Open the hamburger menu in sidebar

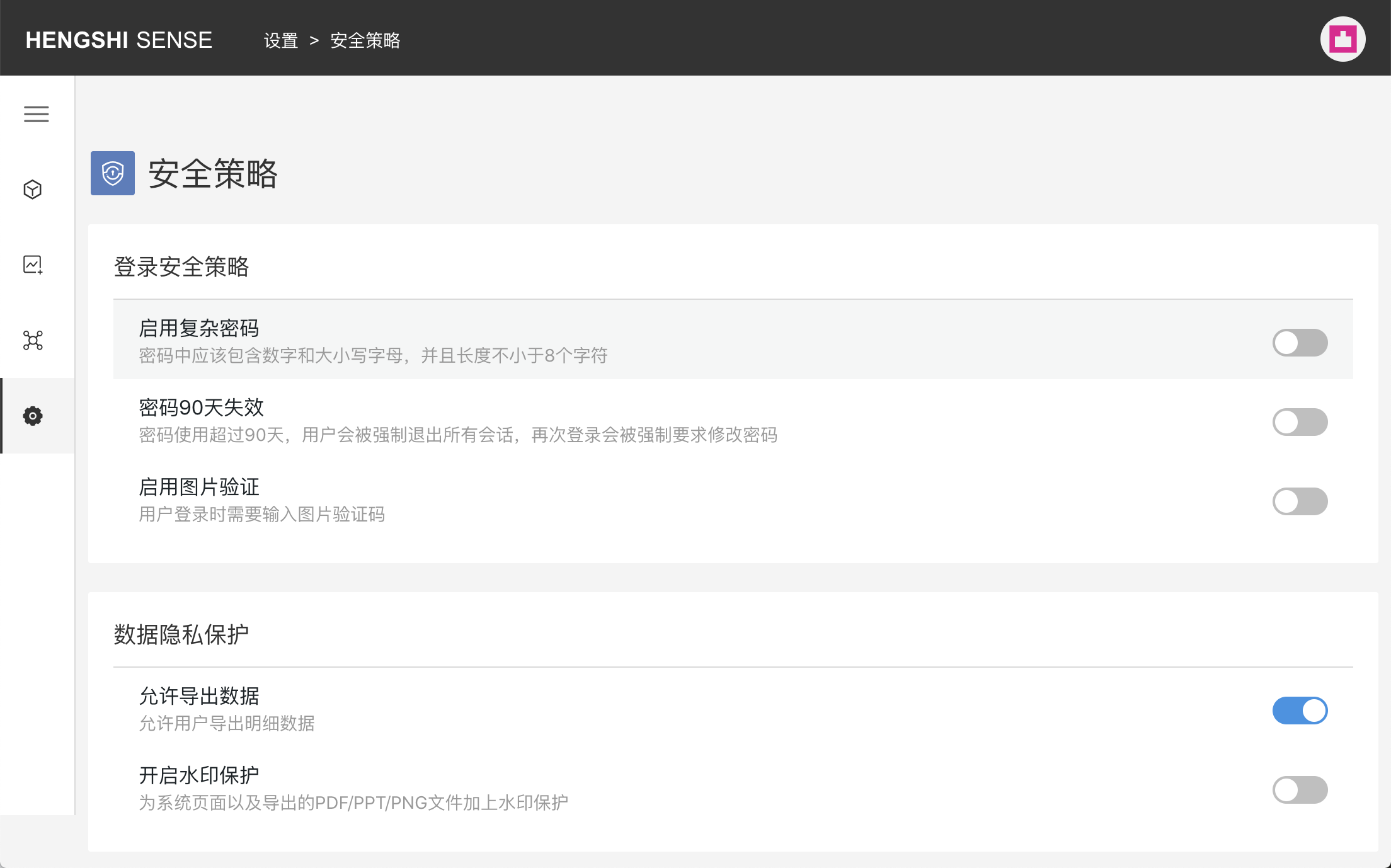click(37, 114)
